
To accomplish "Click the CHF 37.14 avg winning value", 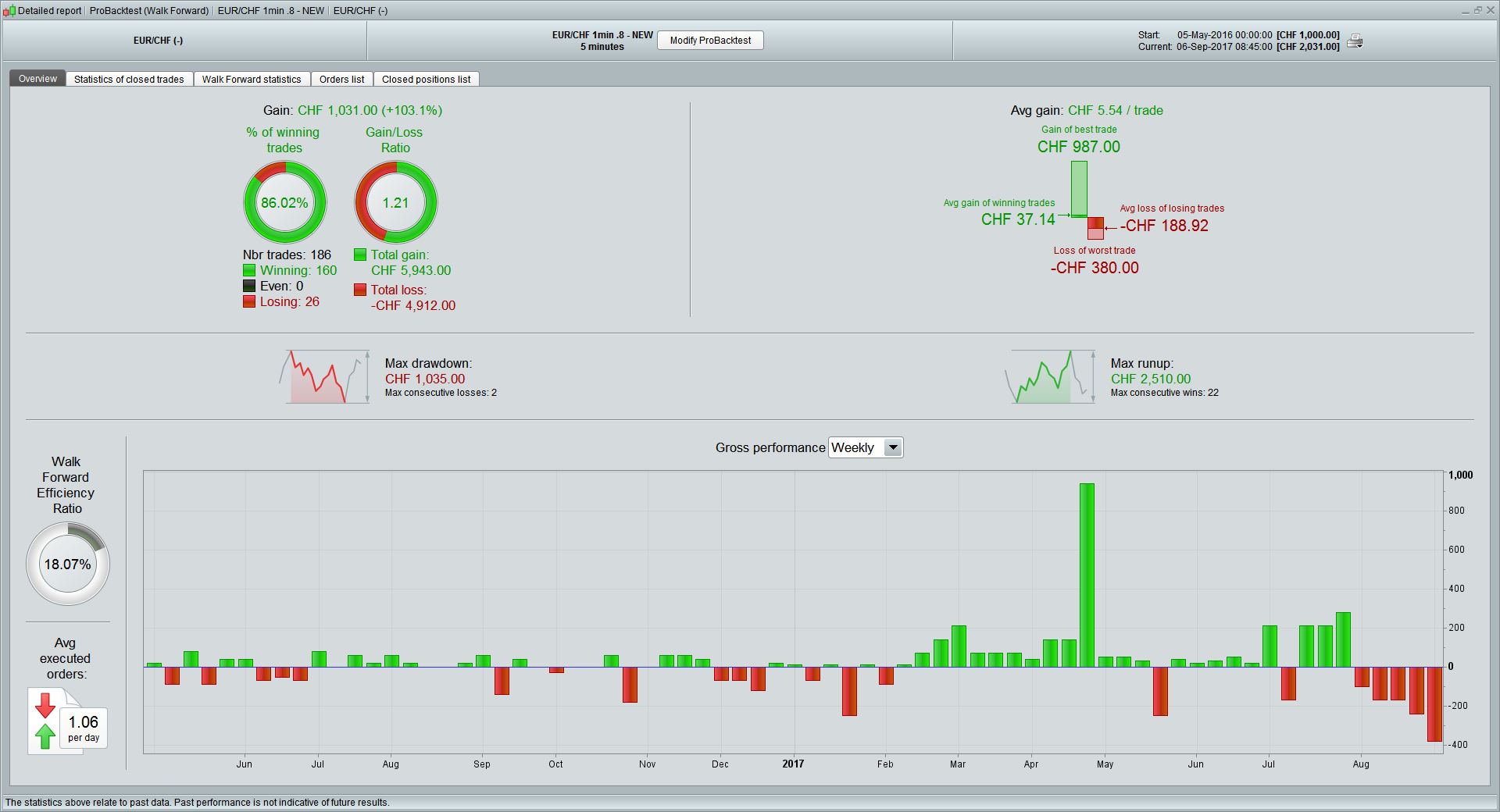I will click(1018, 219).
